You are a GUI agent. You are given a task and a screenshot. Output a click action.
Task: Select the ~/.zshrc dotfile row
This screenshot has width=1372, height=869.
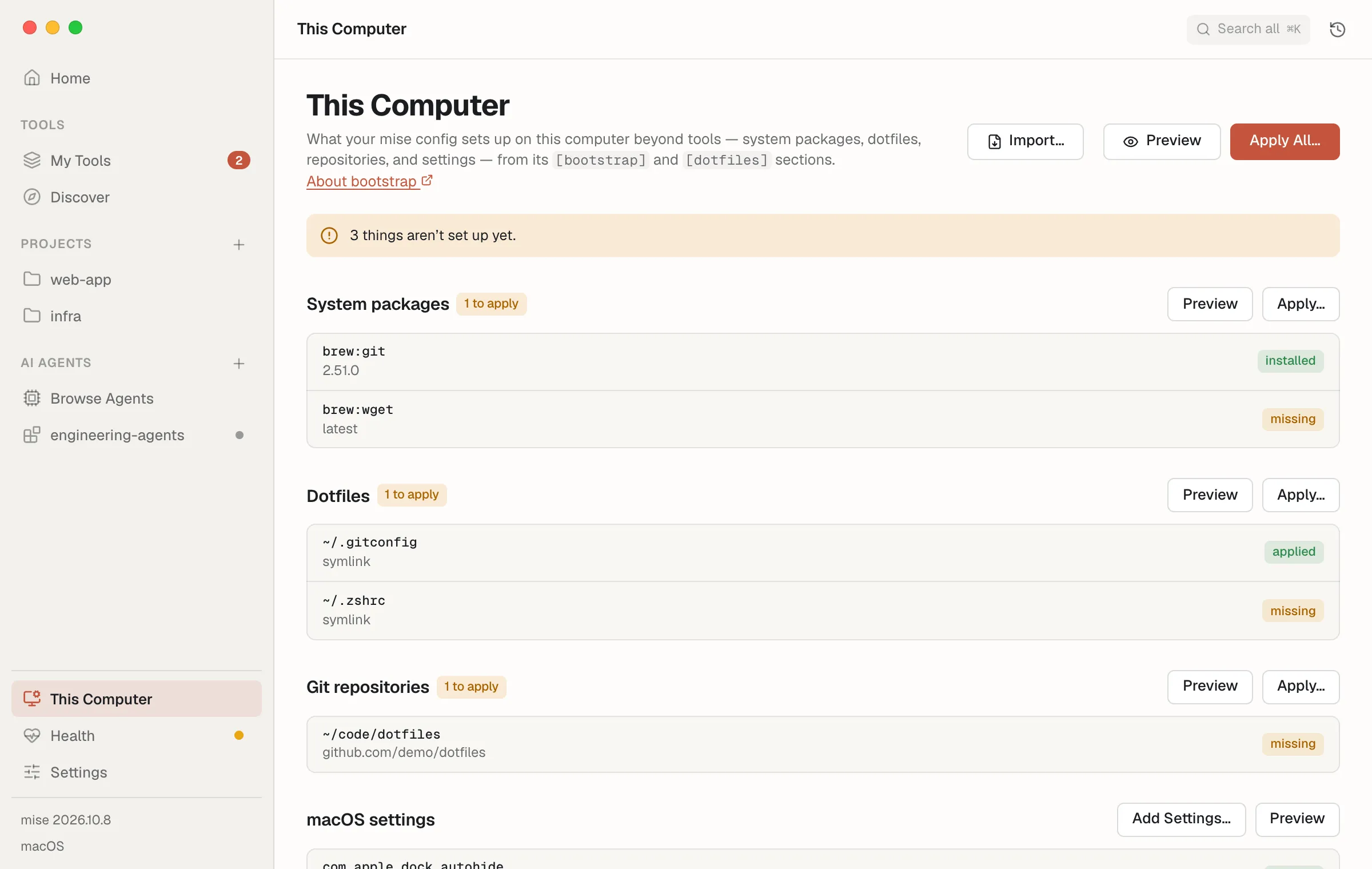coord(823,611)
